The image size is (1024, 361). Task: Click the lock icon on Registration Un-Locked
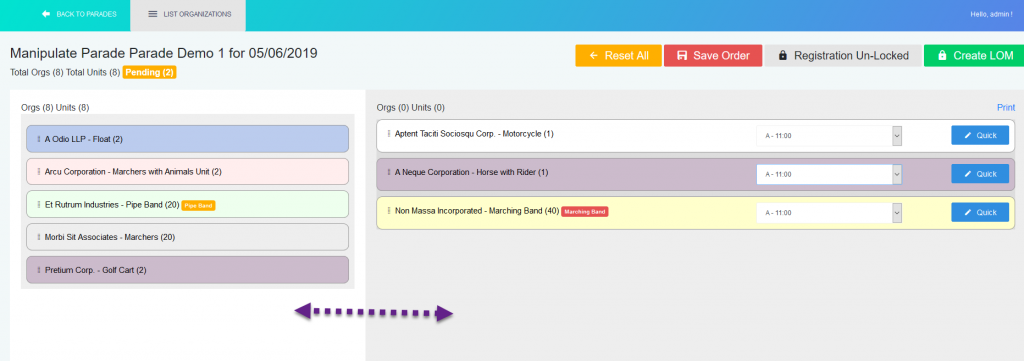point(782,55)
